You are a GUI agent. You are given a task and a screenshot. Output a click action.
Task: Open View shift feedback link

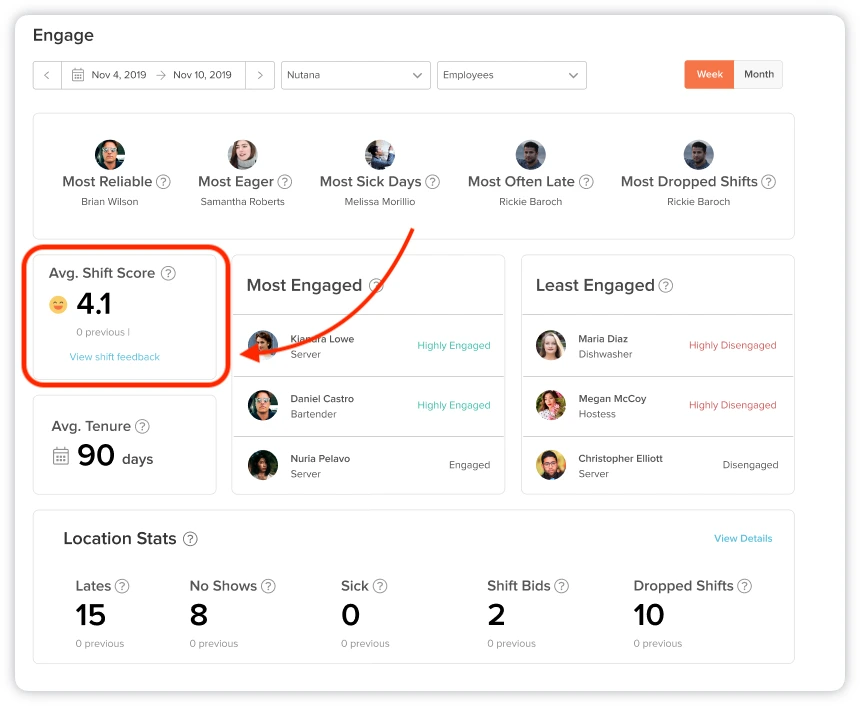pos(114,357)
